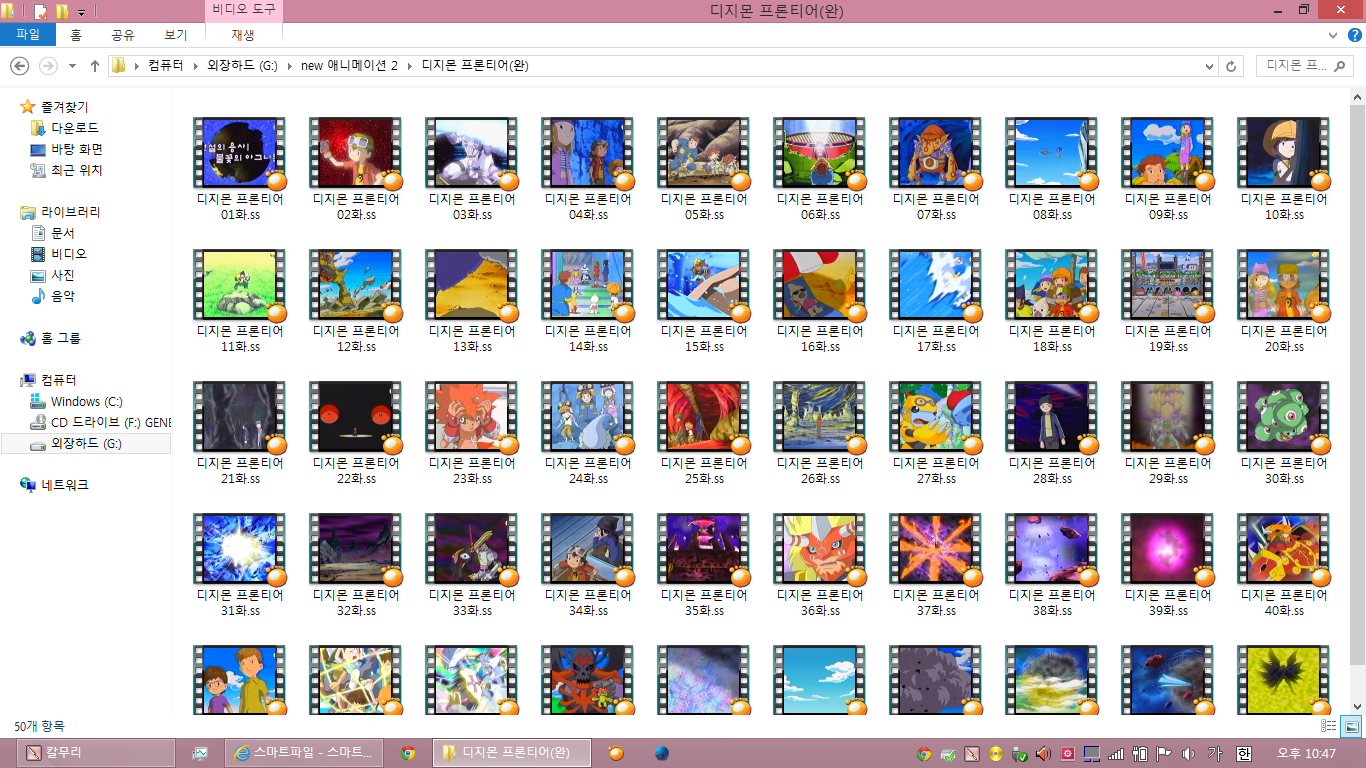The width and height of the screenshot is (1366, 768).
Task: Click the battery power tray icon
Action: pos(1140,753)
